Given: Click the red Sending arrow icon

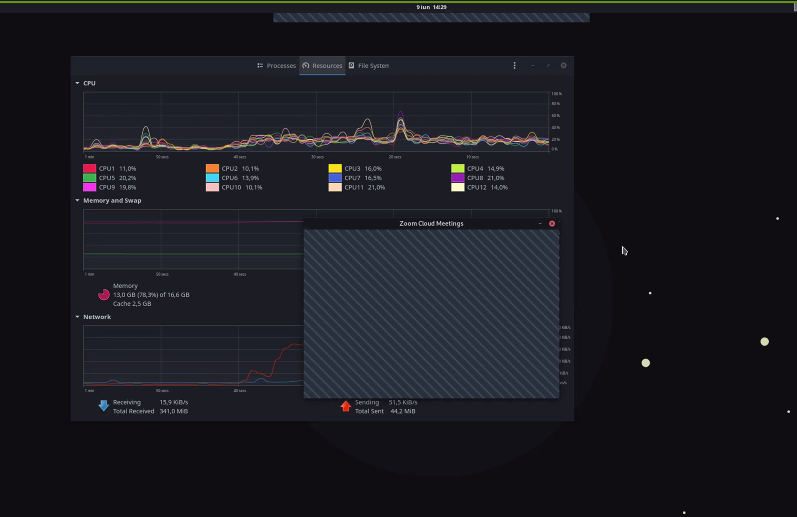Looking at the screenshot, I should point(346,406).
